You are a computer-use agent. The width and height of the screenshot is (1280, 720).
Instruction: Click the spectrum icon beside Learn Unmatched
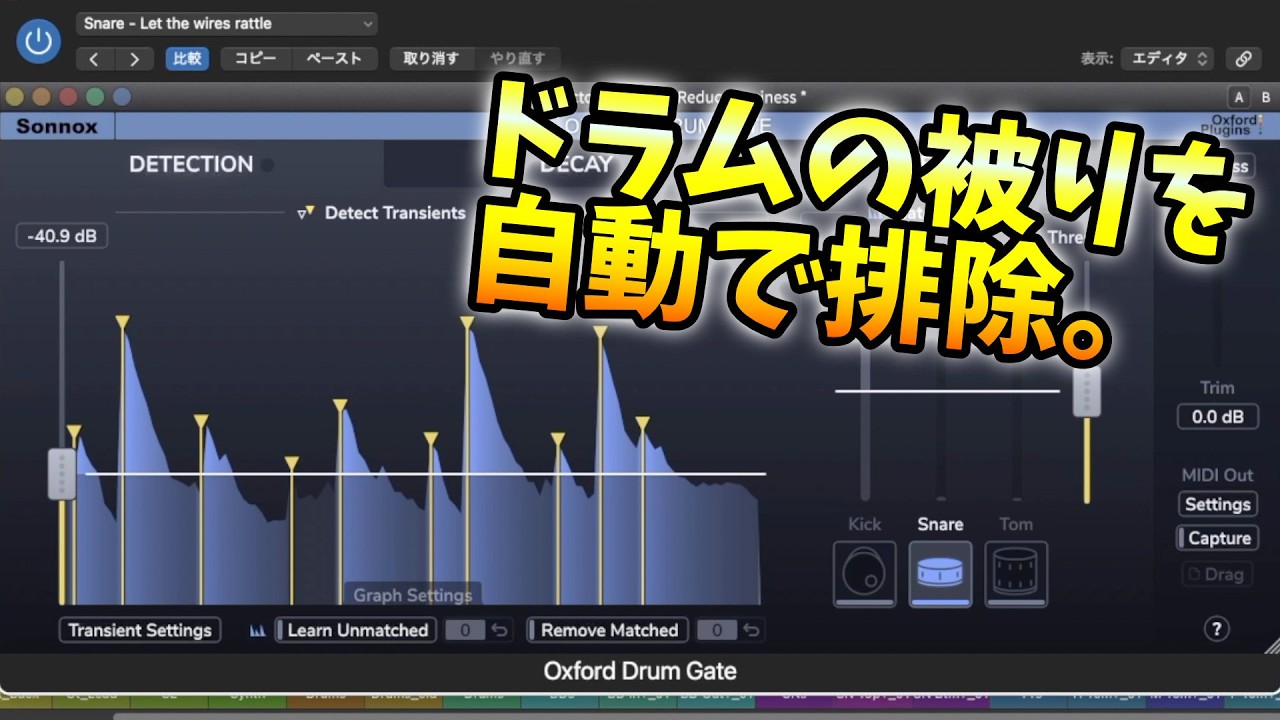259,630
